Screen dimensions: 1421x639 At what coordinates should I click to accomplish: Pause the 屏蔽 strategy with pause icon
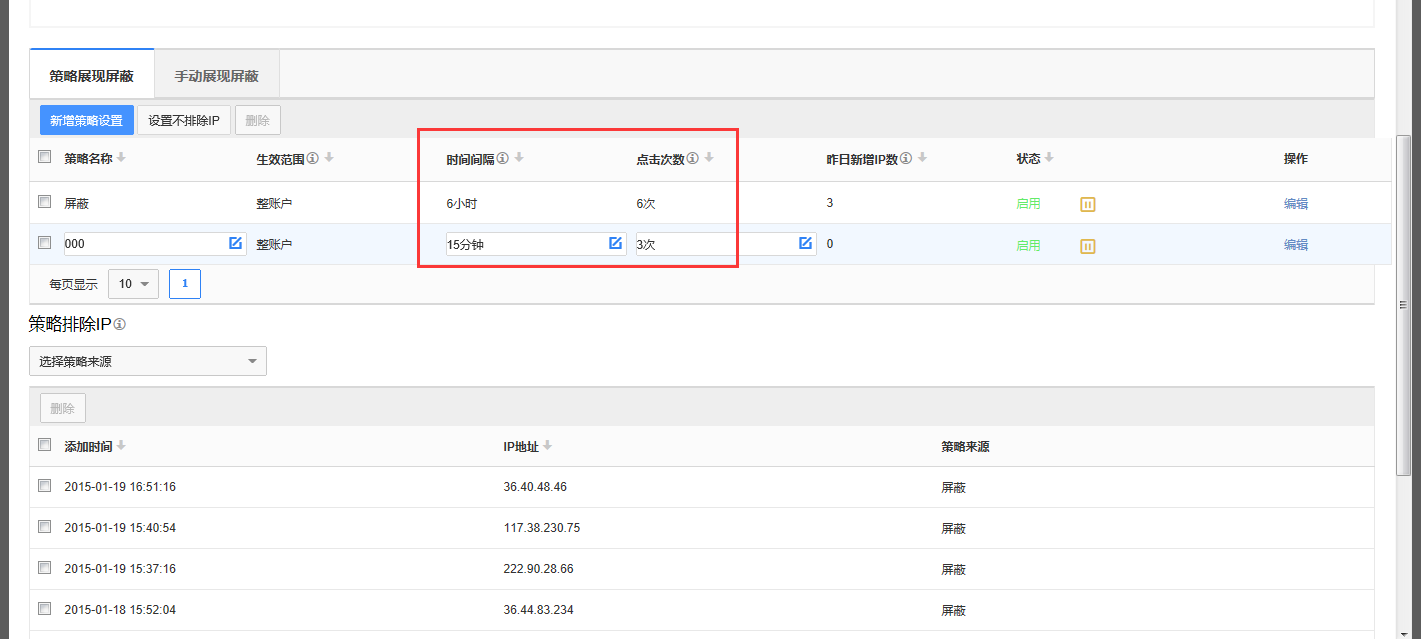tap(1088, 204)
